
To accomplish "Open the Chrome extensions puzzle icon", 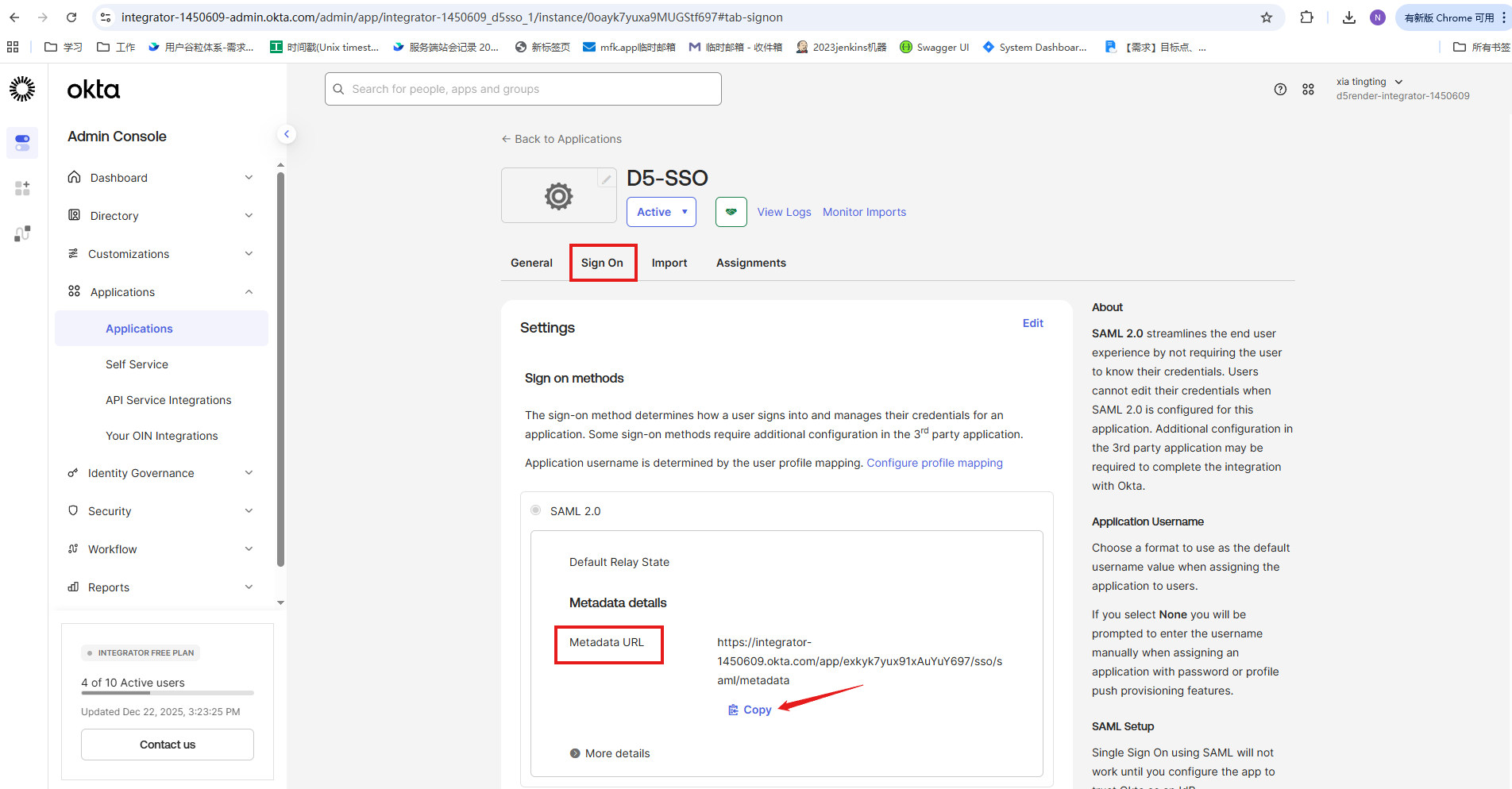I will point(1306,17).
